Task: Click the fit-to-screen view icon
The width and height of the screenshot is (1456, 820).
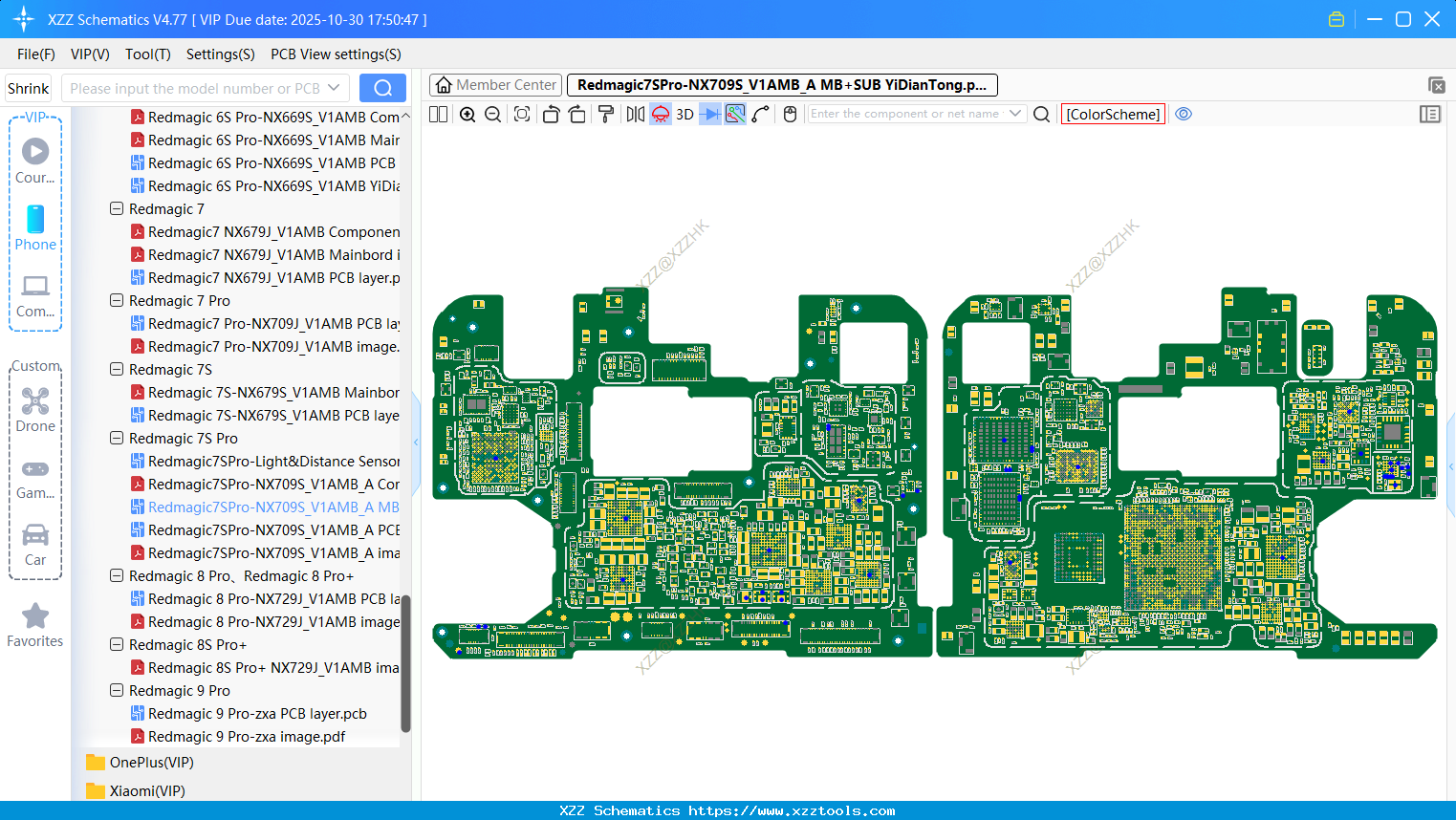Action: [522, 115]
